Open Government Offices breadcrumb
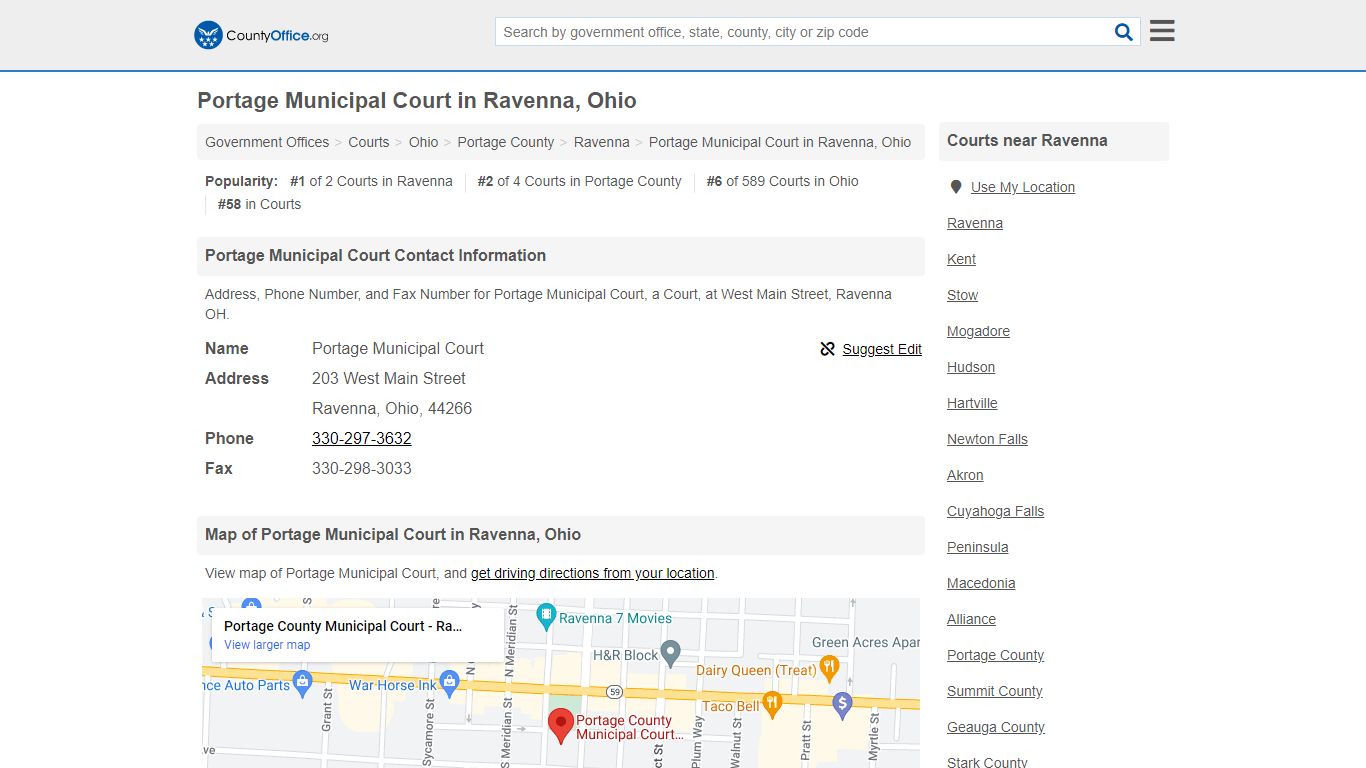Image resolution: width=1366 pixels, height=768 pixels. [x=267, y=142]
